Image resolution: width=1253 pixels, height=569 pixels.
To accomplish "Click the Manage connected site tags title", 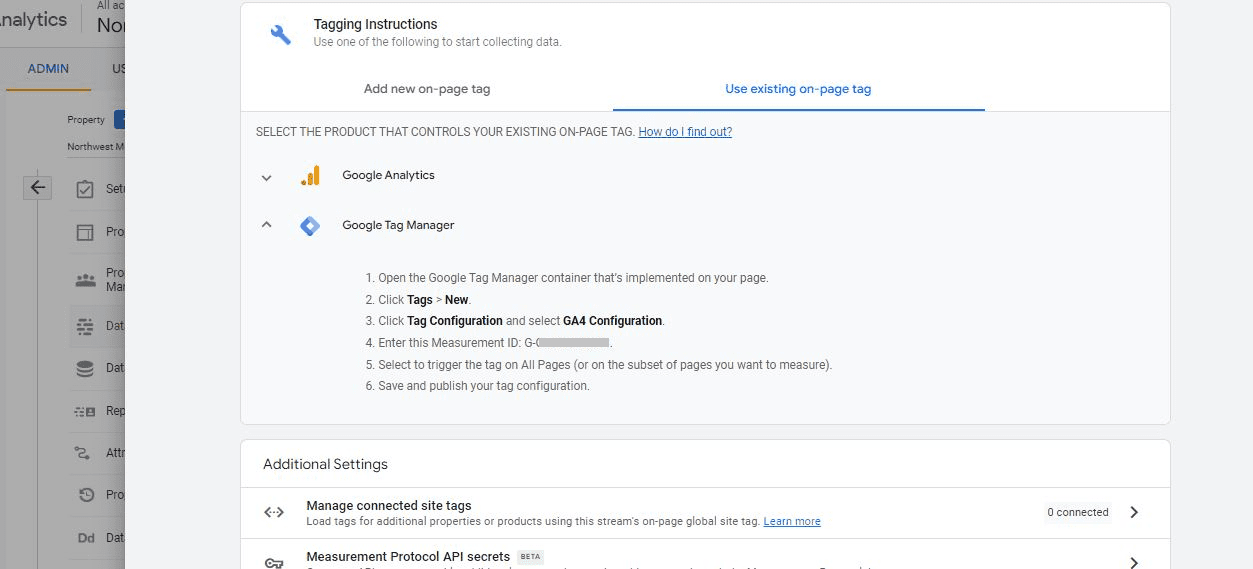I will (x=389, y=506).
